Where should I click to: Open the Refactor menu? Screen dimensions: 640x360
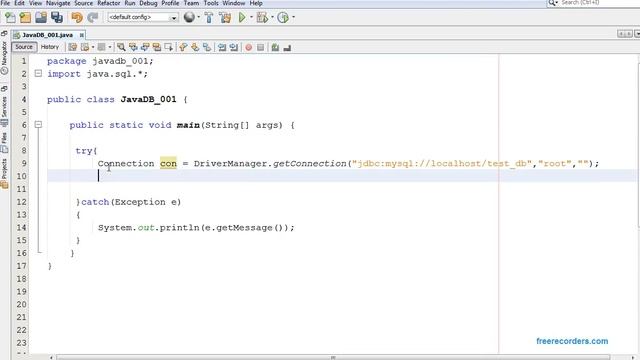109,3
